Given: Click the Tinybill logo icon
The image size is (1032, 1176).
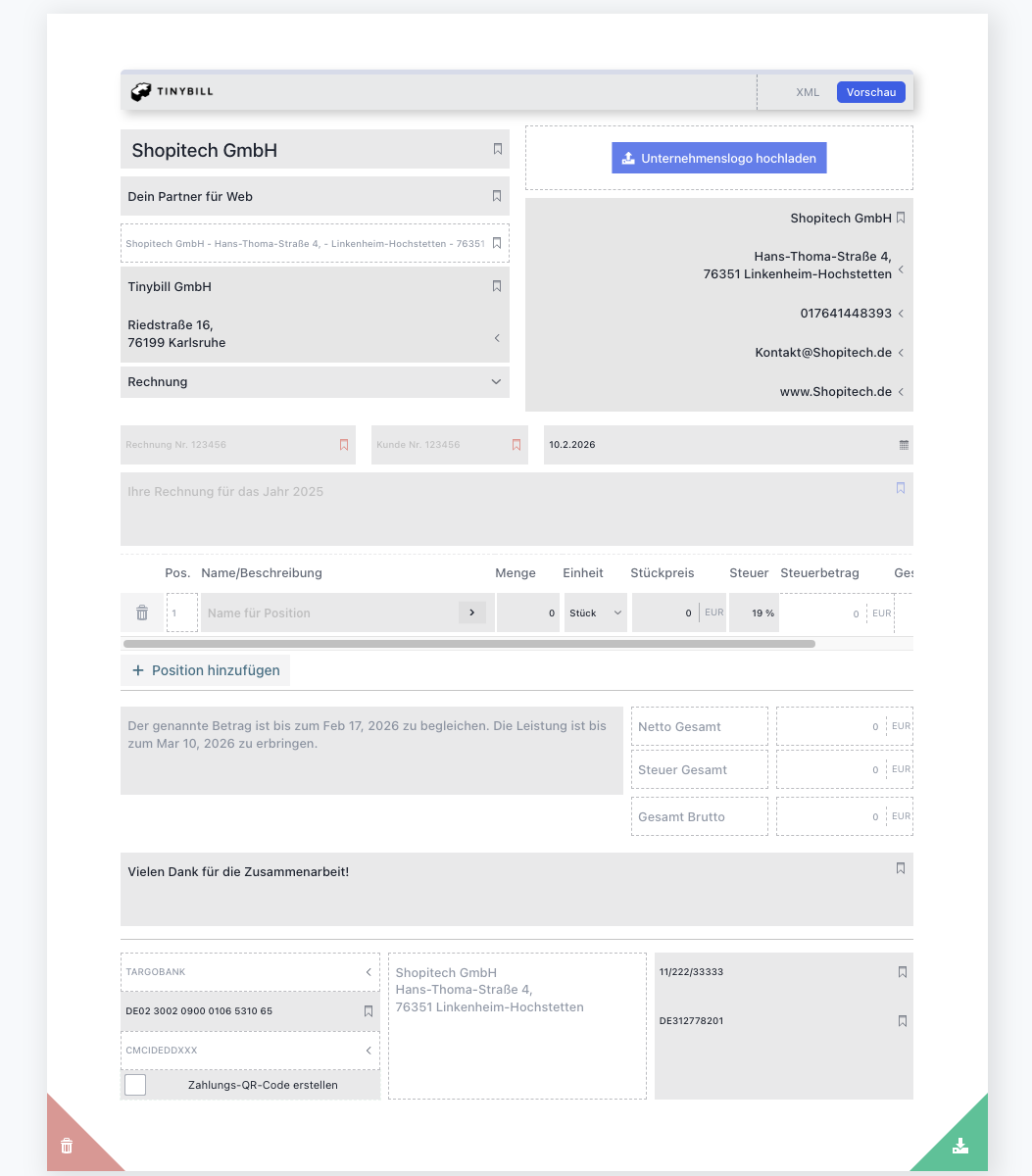Looking at the screenshot, I should tap(142, 91).
